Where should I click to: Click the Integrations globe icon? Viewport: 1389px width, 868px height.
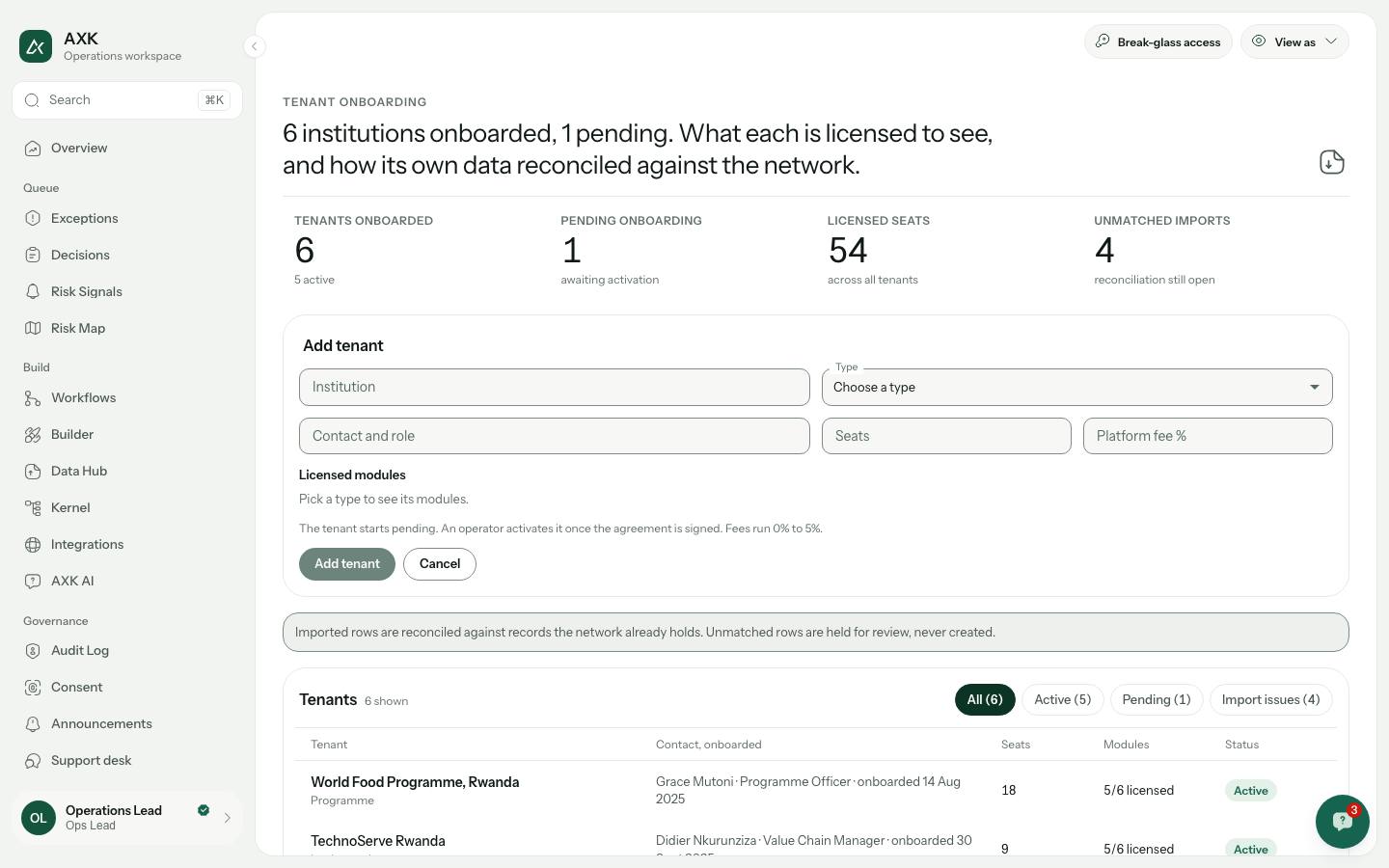pos(33,545)
